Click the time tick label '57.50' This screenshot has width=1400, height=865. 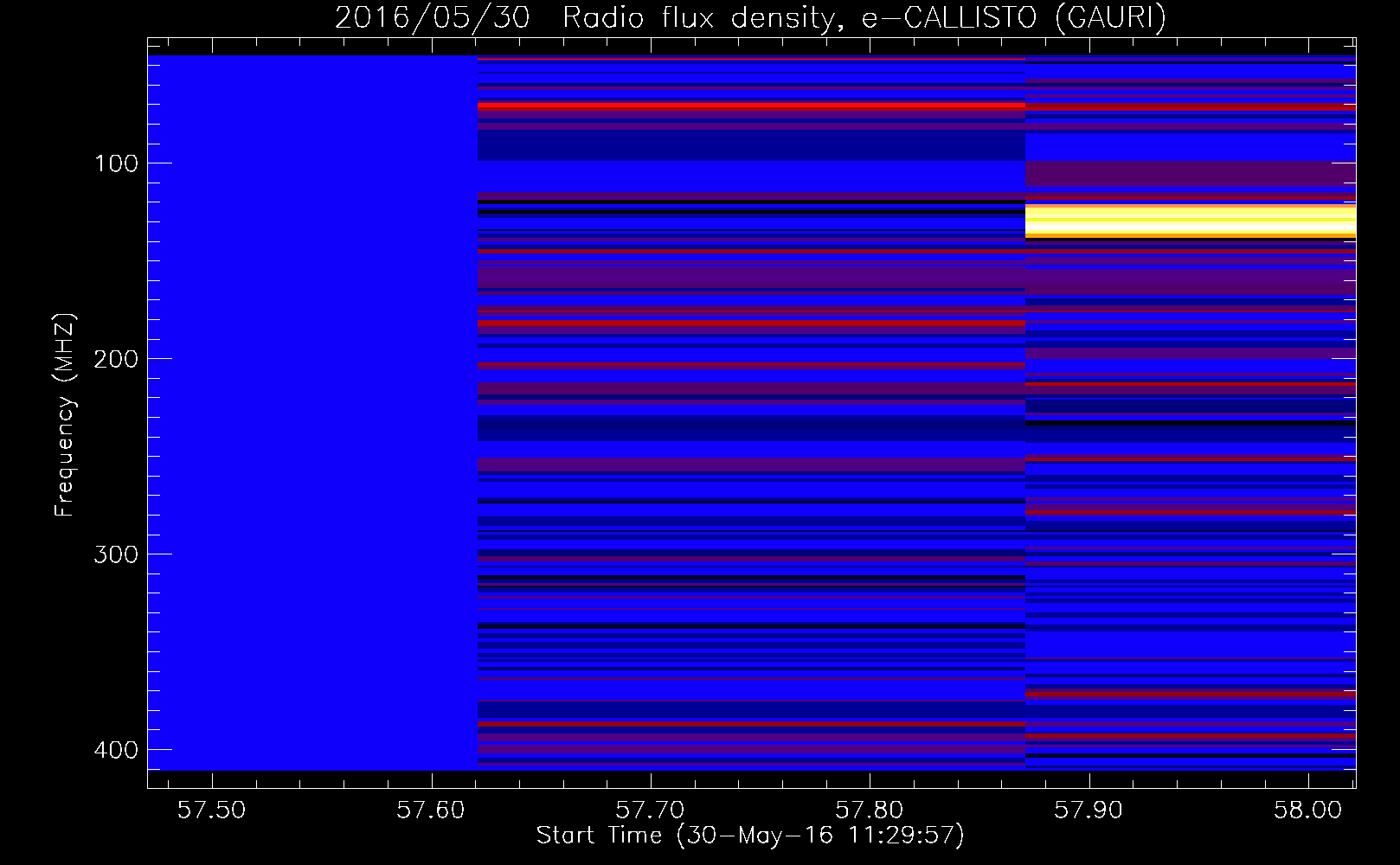pos(212,811)
